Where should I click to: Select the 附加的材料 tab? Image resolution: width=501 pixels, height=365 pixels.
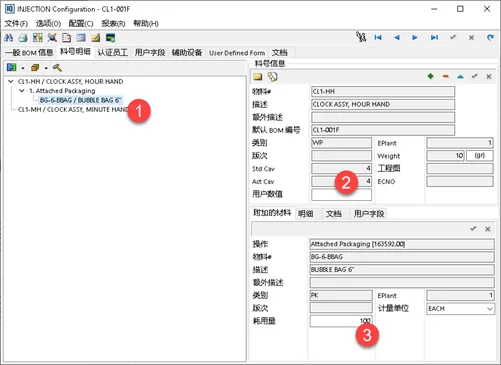[x=272, y=213]
